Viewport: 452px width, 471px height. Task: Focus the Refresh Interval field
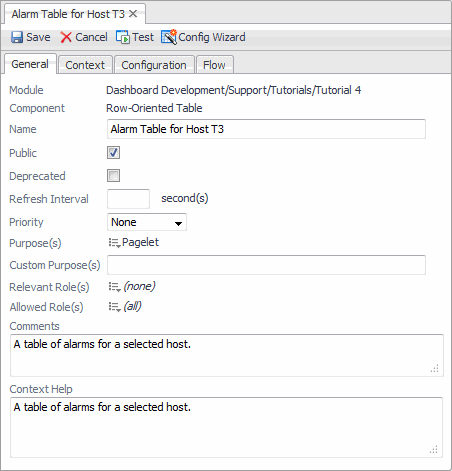click(x=128, y=199)
